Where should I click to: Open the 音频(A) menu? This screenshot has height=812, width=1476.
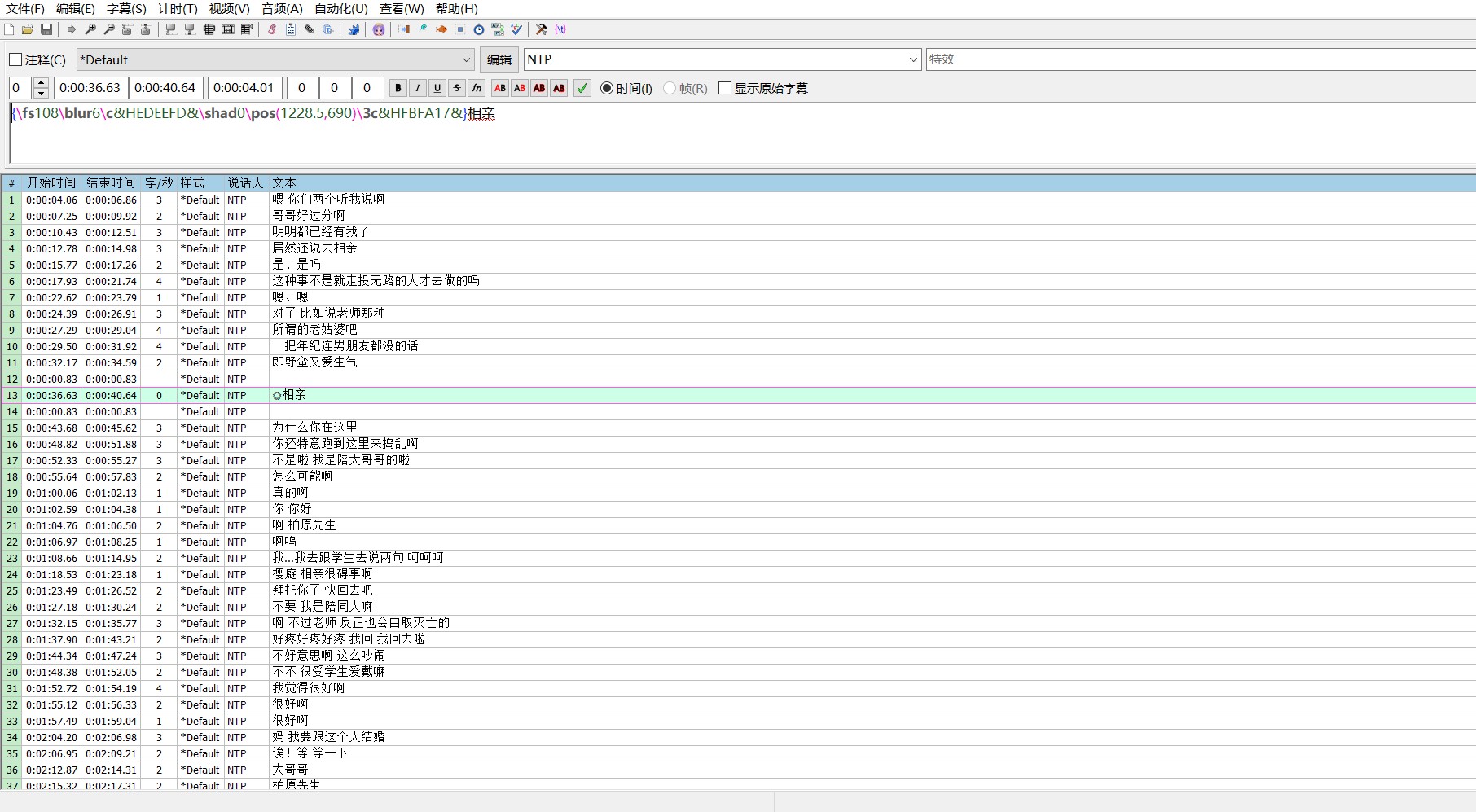point(282,9)
